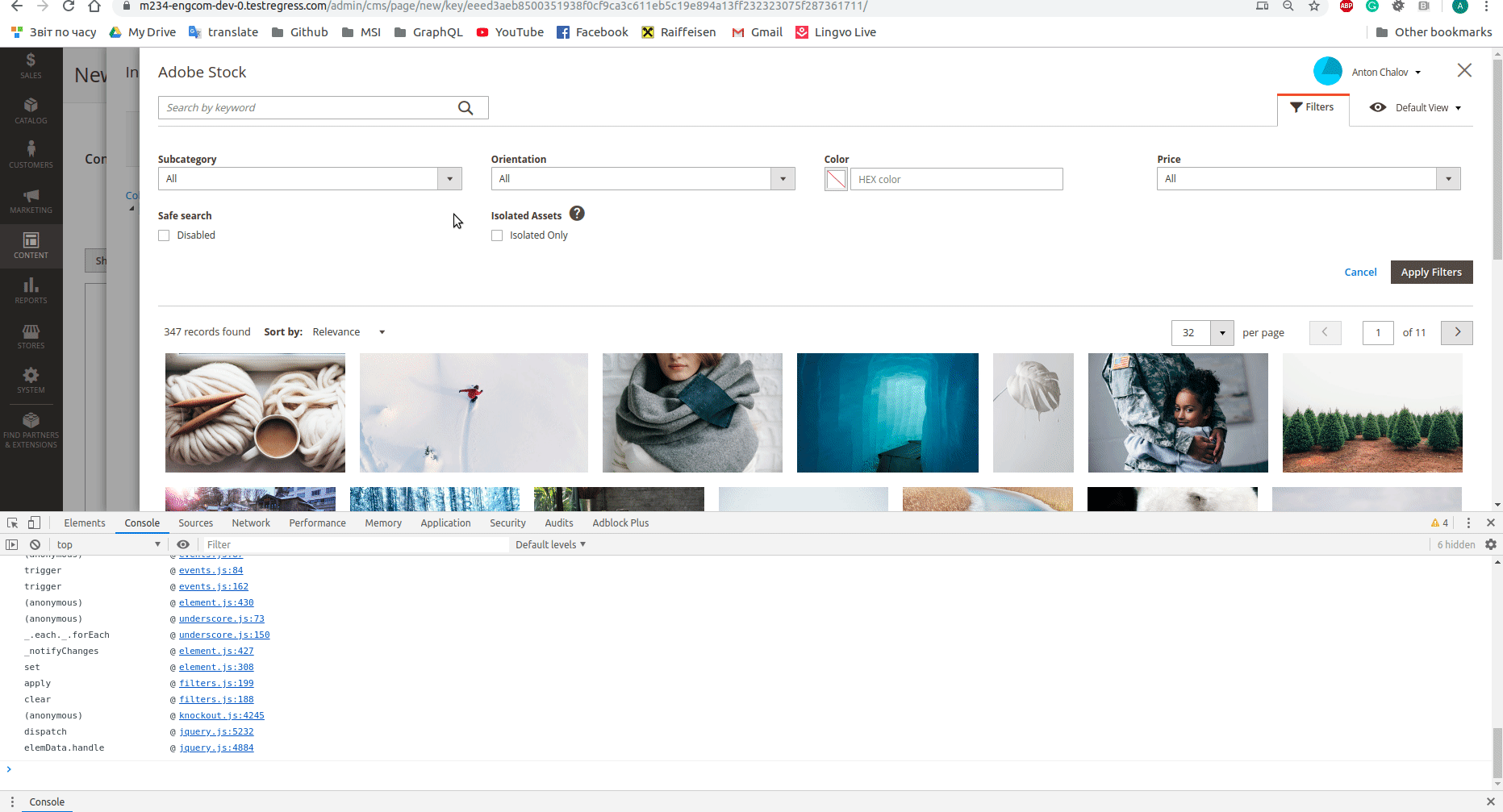Click the Cancel filters link
Image resolution: width=1503 pixels, height=812 pixels.
pyautogui.click(x=1360, y=273)
